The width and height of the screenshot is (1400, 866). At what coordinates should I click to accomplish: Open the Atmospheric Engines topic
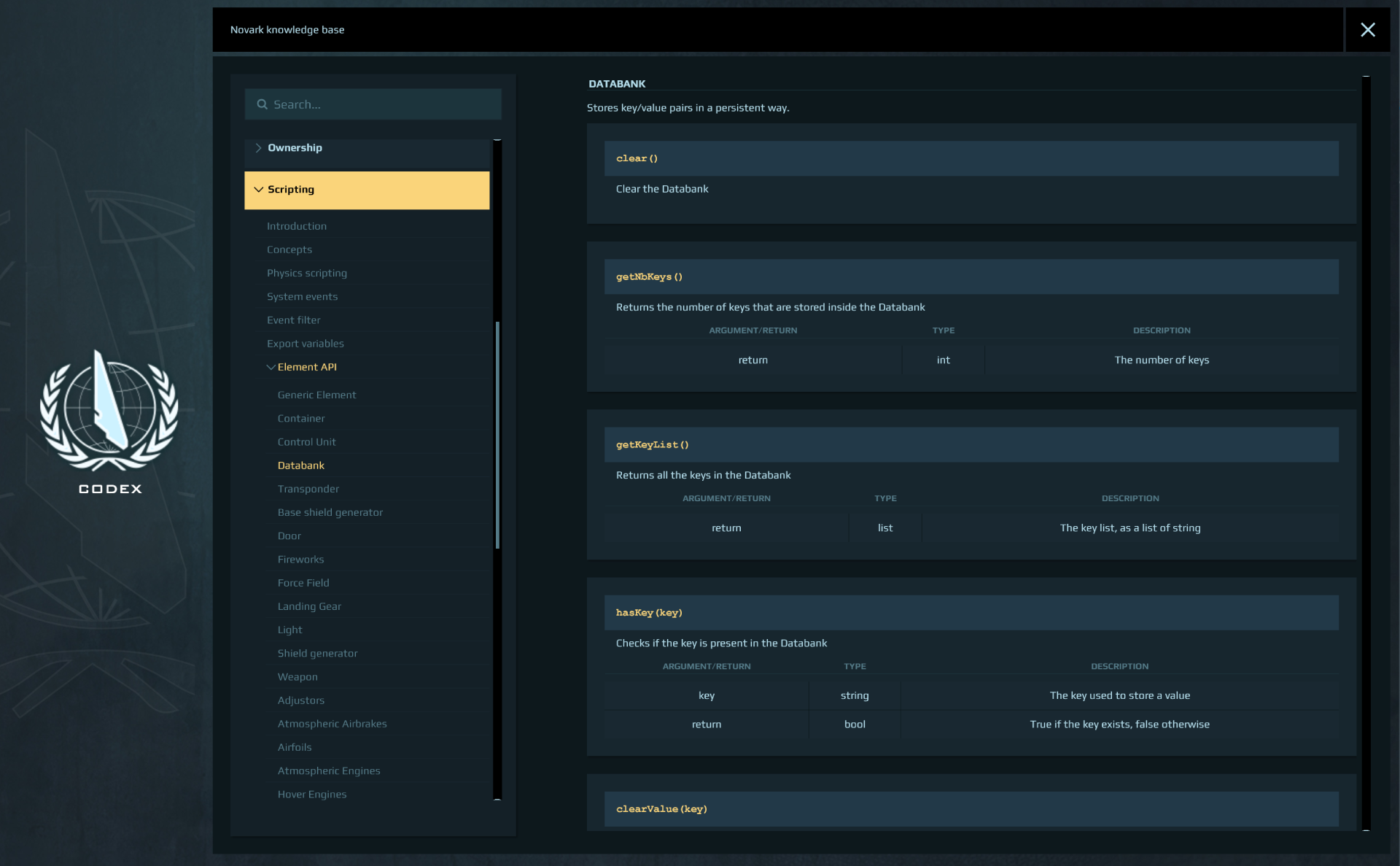pyautogui.click(x=328, y=770)
